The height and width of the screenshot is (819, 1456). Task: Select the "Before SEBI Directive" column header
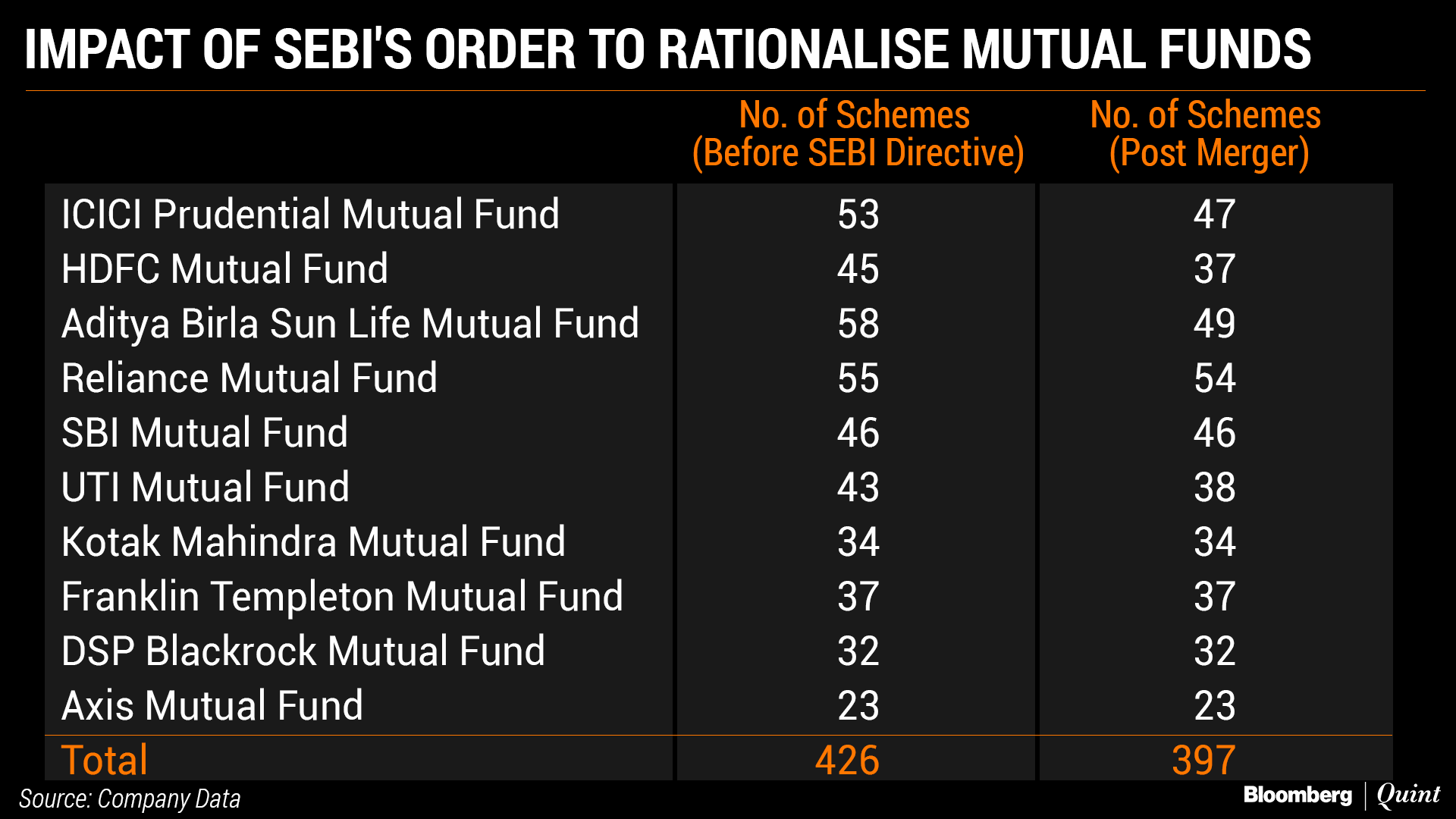coord(858,134)
